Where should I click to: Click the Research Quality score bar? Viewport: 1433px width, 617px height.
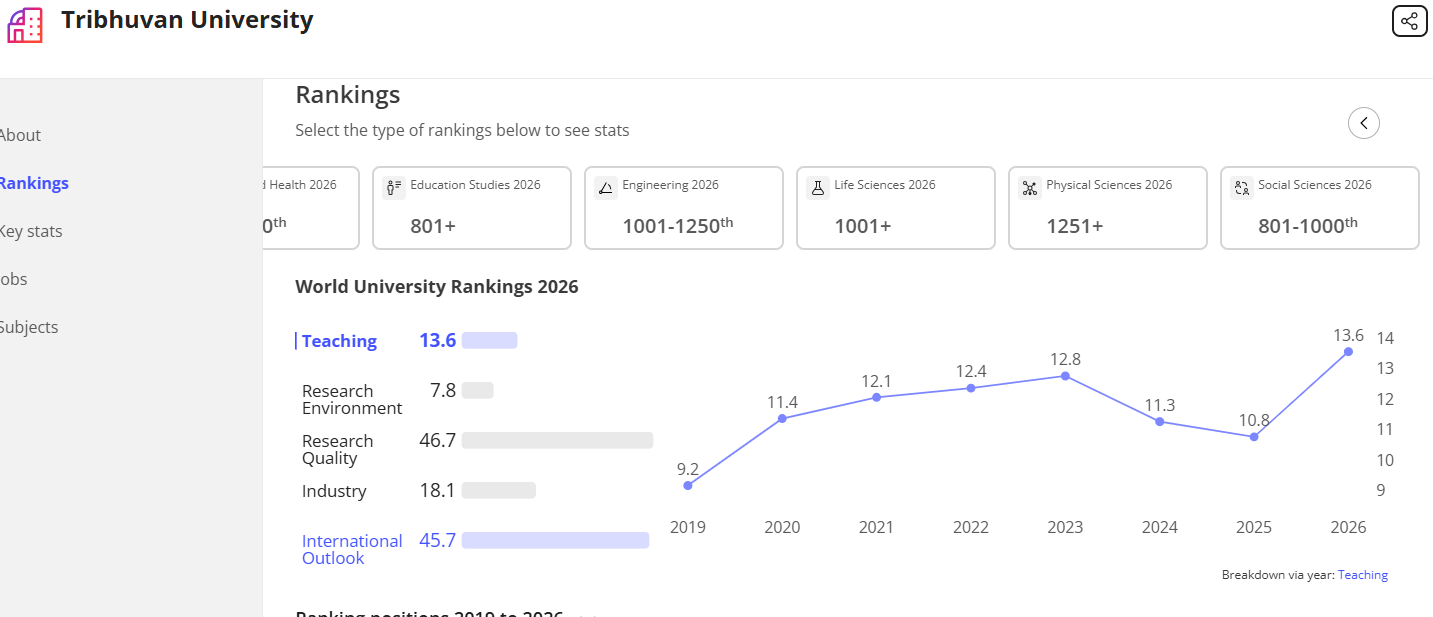pos(557,440)
